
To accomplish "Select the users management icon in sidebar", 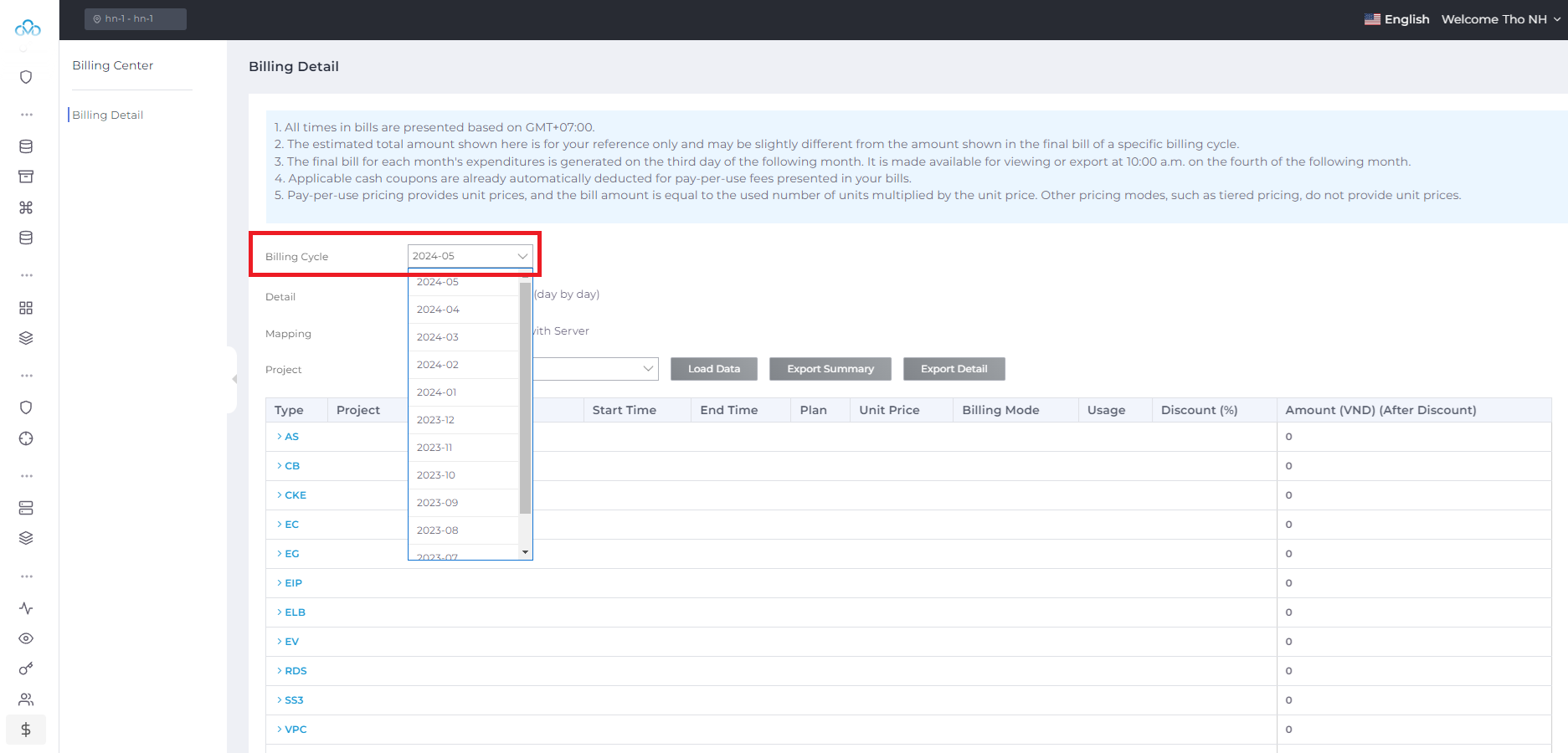I will [x=26, y=699].
